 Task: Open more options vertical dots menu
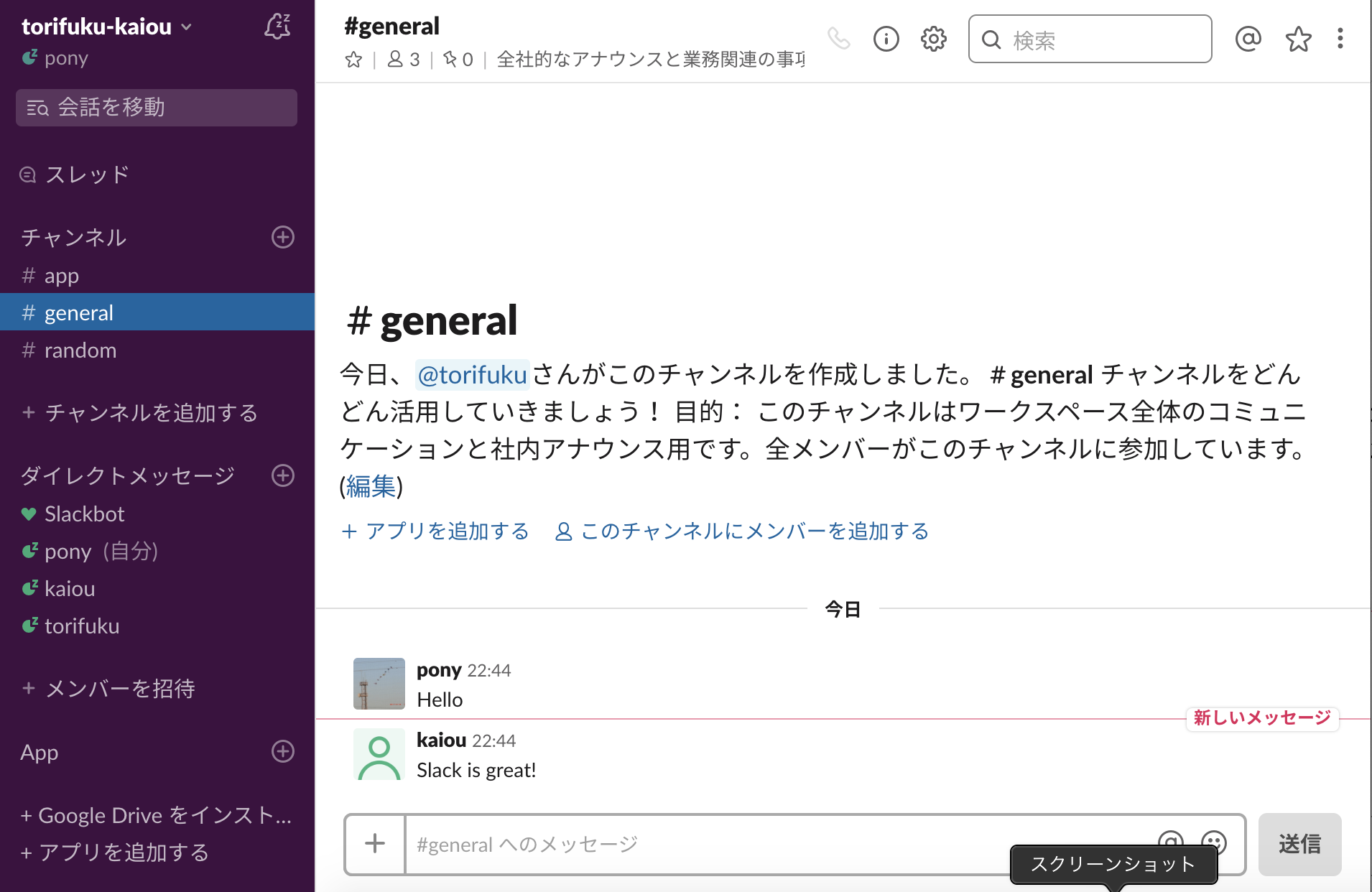[x=1340, y=39]
